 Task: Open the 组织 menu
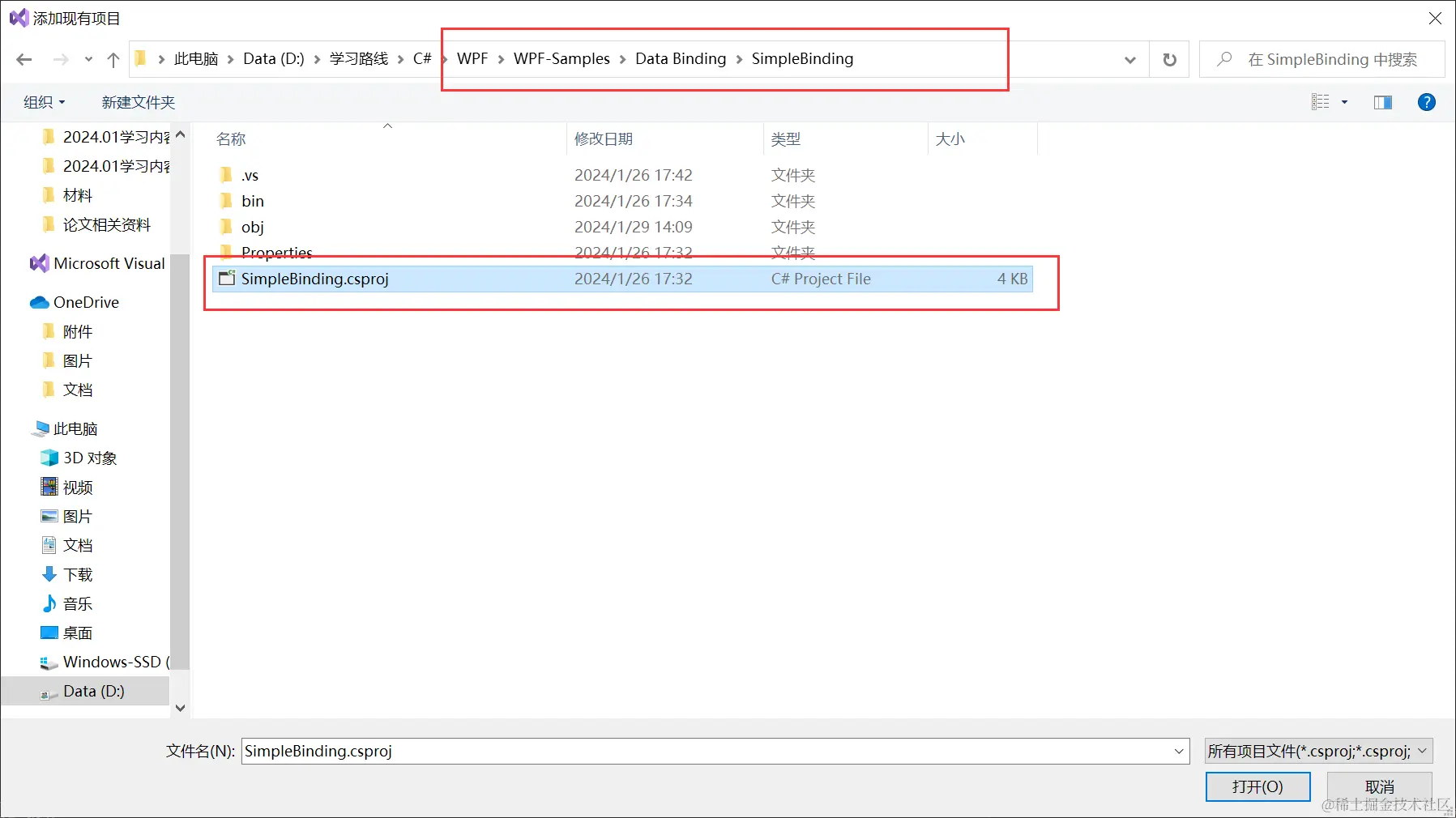(44, 102)
